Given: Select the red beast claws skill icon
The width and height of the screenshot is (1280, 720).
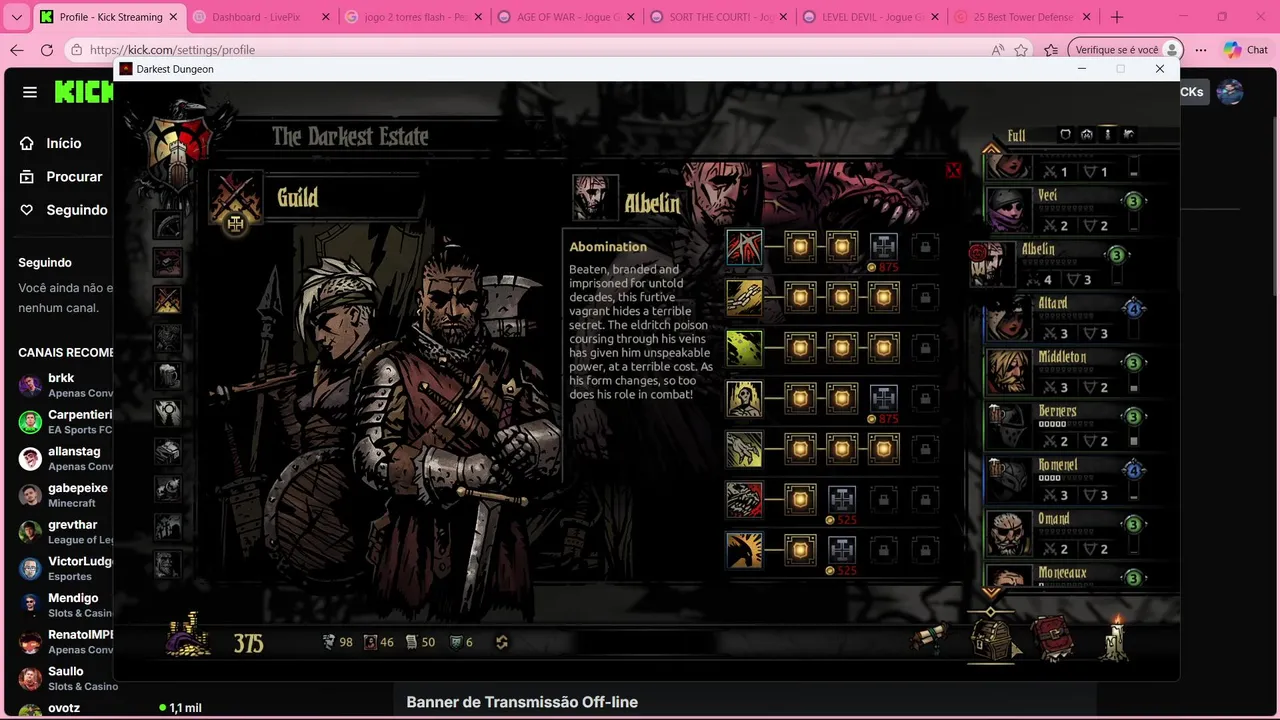Looking at the screenshot, I should click(x=744, y=499).
